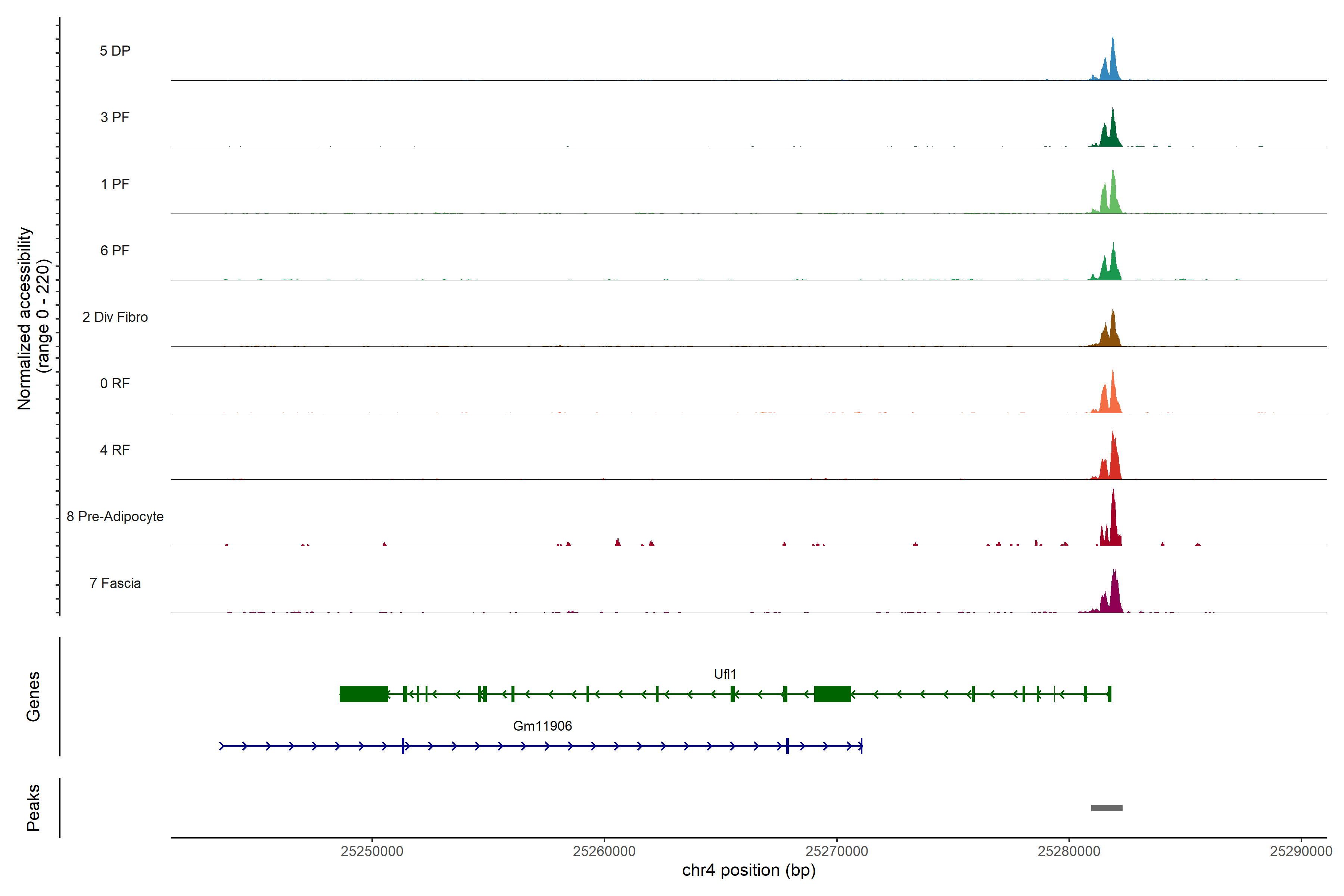Click the 2 Div Fibro label

pyautogui.click(x=115, y=317)
